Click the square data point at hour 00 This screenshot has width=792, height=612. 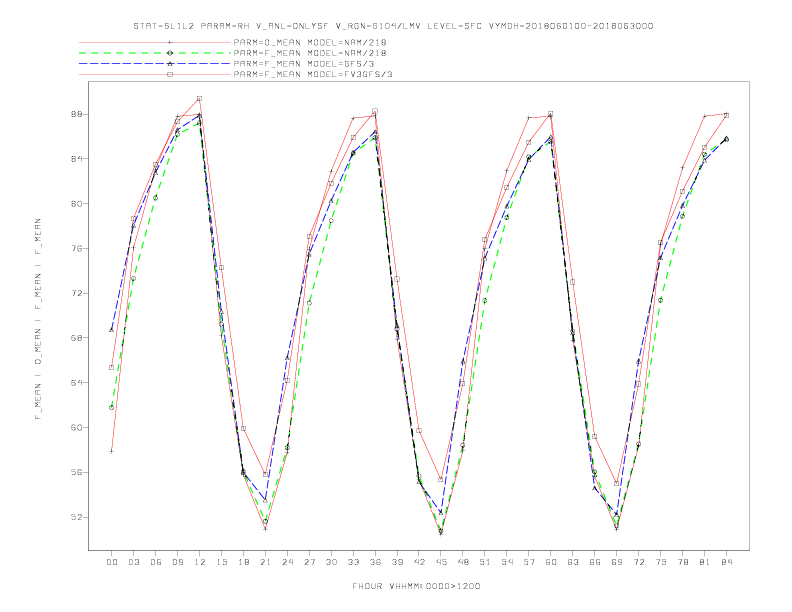(112, 367)
